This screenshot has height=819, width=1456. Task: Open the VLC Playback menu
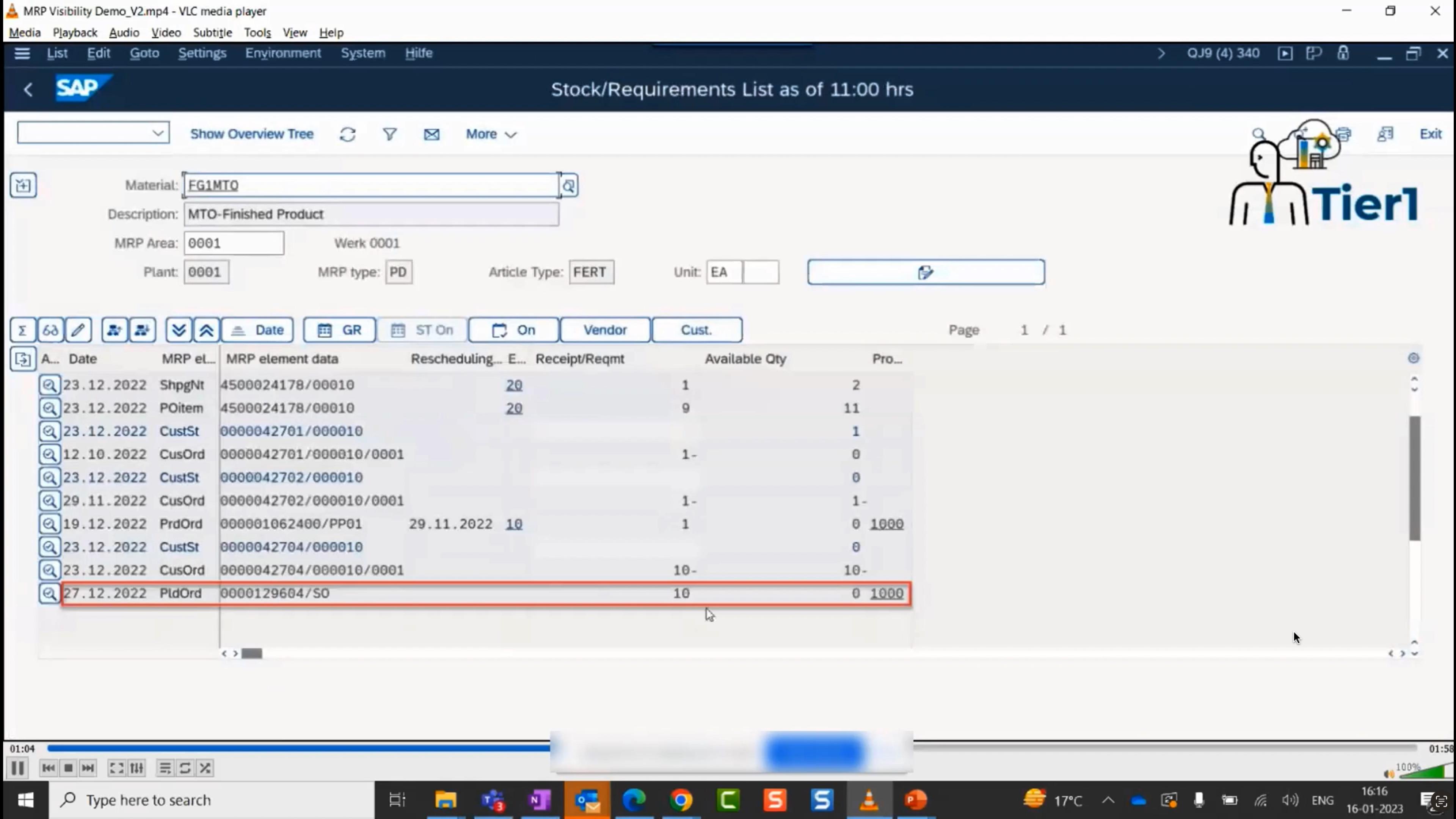[75, 33]
